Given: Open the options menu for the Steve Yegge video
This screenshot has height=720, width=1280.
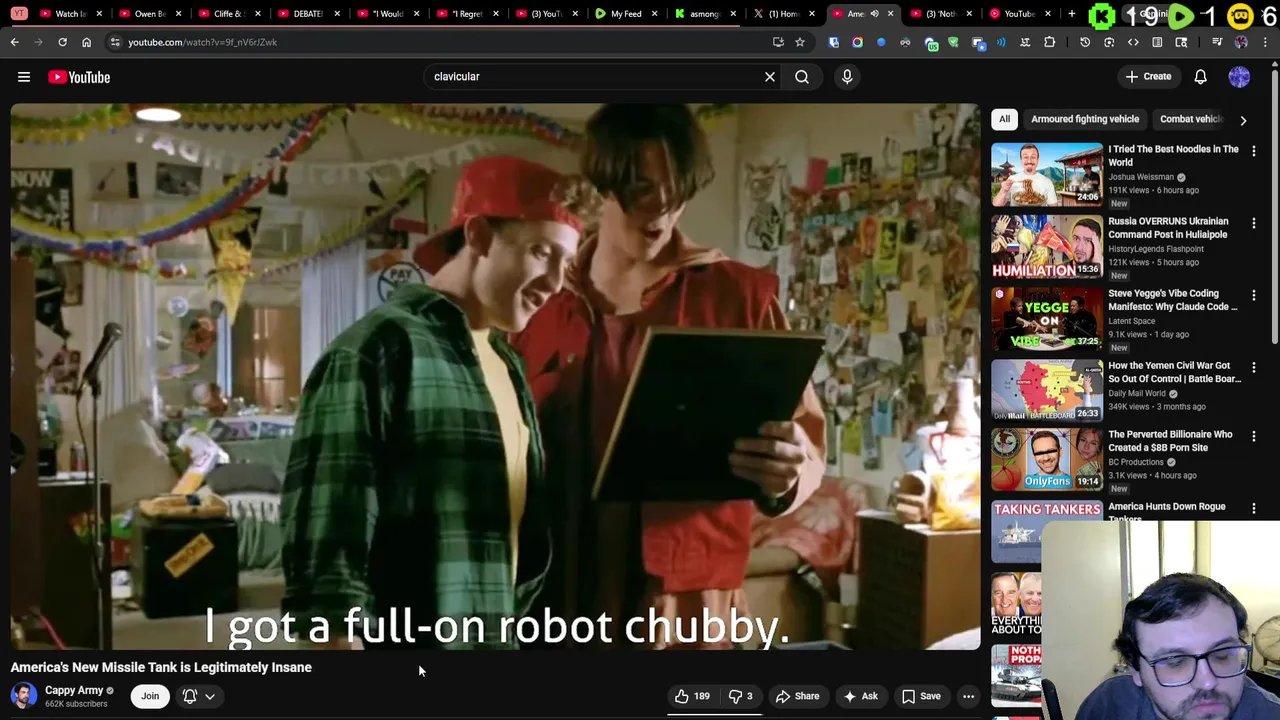Looking at the screenshot, I should pyautogui.click(x=1254, y=295).
